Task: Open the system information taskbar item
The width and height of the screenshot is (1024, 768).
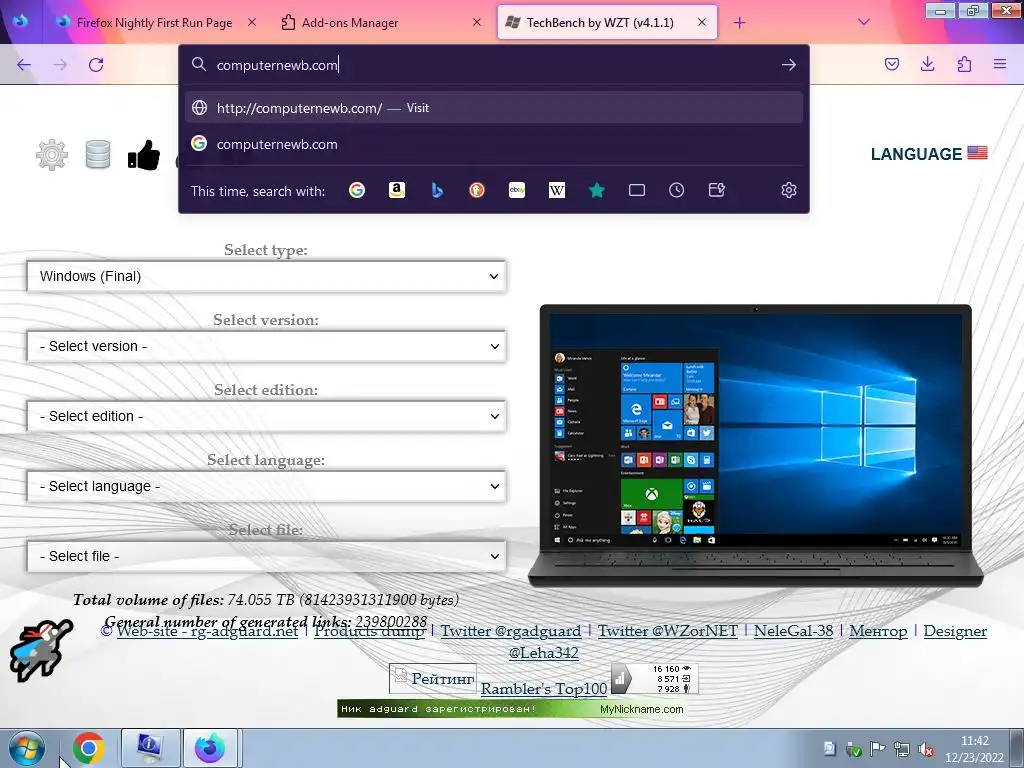Action: pyautogui.click(x=150, y=748)
